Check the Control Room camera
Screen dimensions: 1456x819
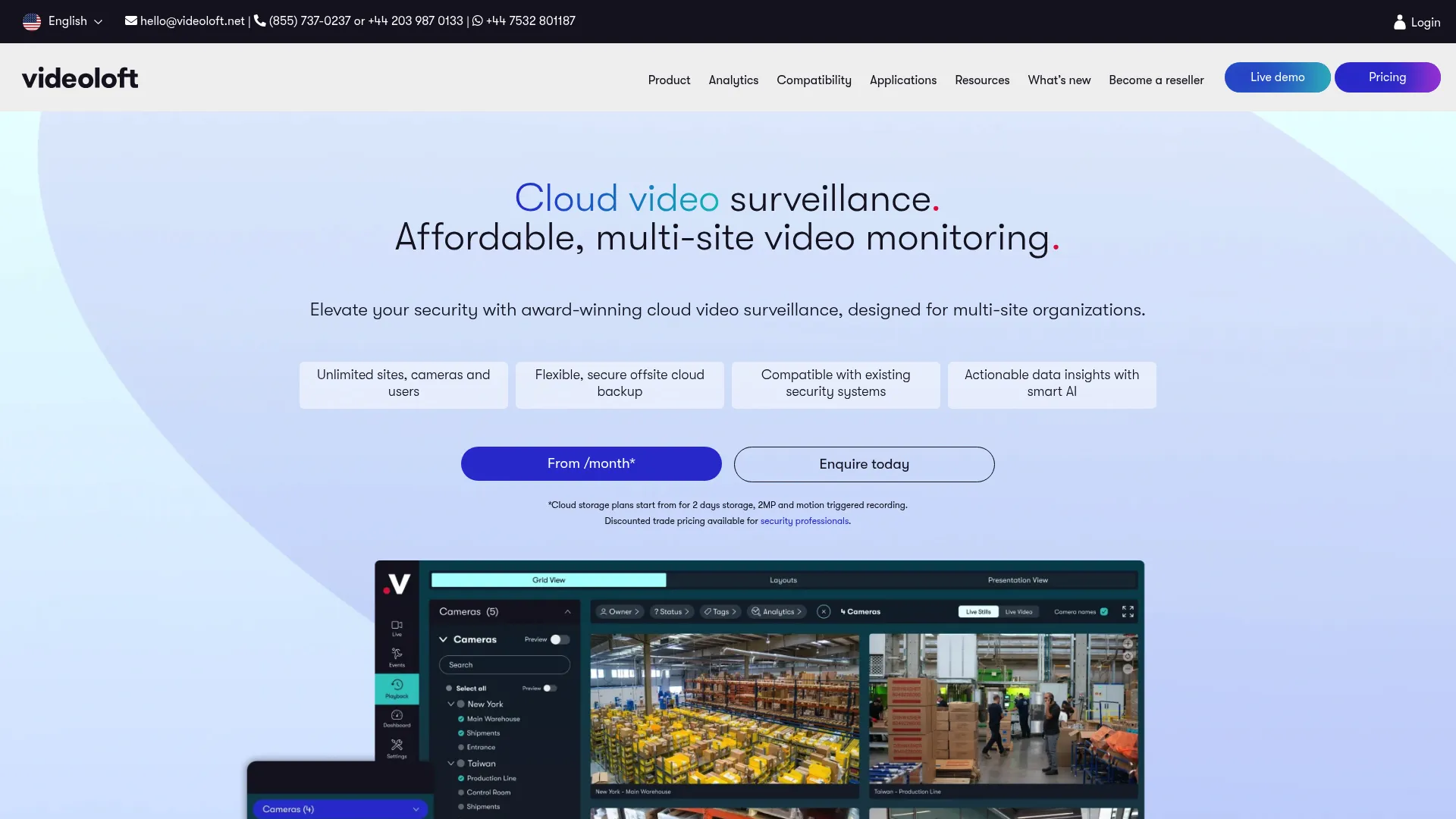point(461,792)
